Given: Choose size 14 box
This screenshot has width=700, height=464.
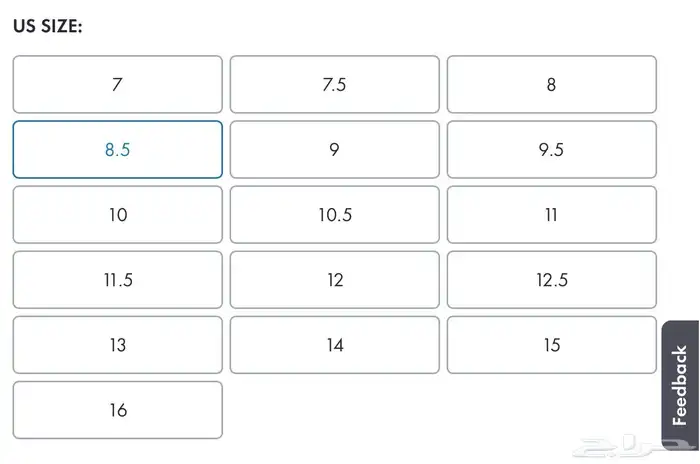Looking at the screenshot, I should click(x=334, y=345).
